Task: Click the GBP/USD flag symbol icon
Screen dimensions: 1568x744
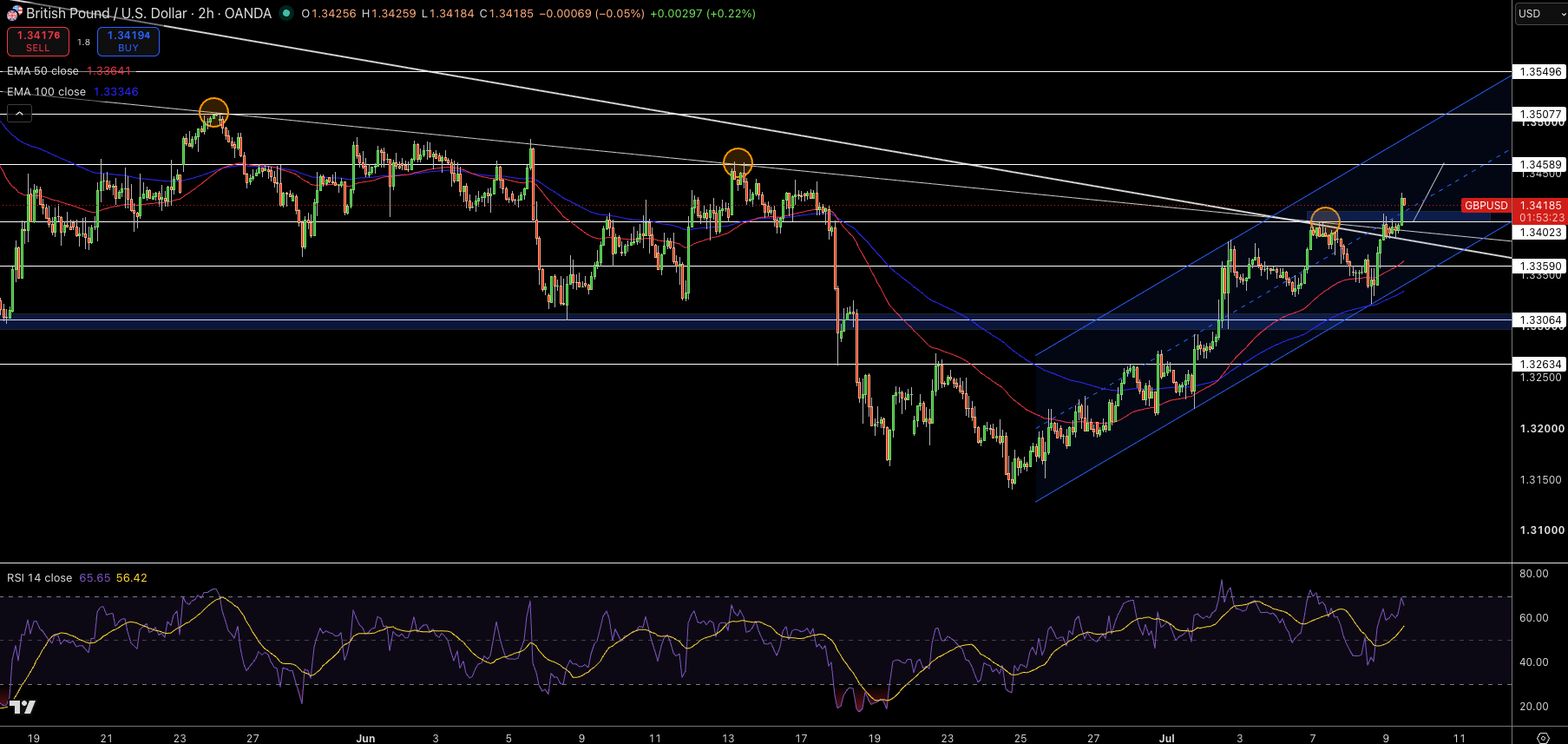Action: [x=14, y=13]
